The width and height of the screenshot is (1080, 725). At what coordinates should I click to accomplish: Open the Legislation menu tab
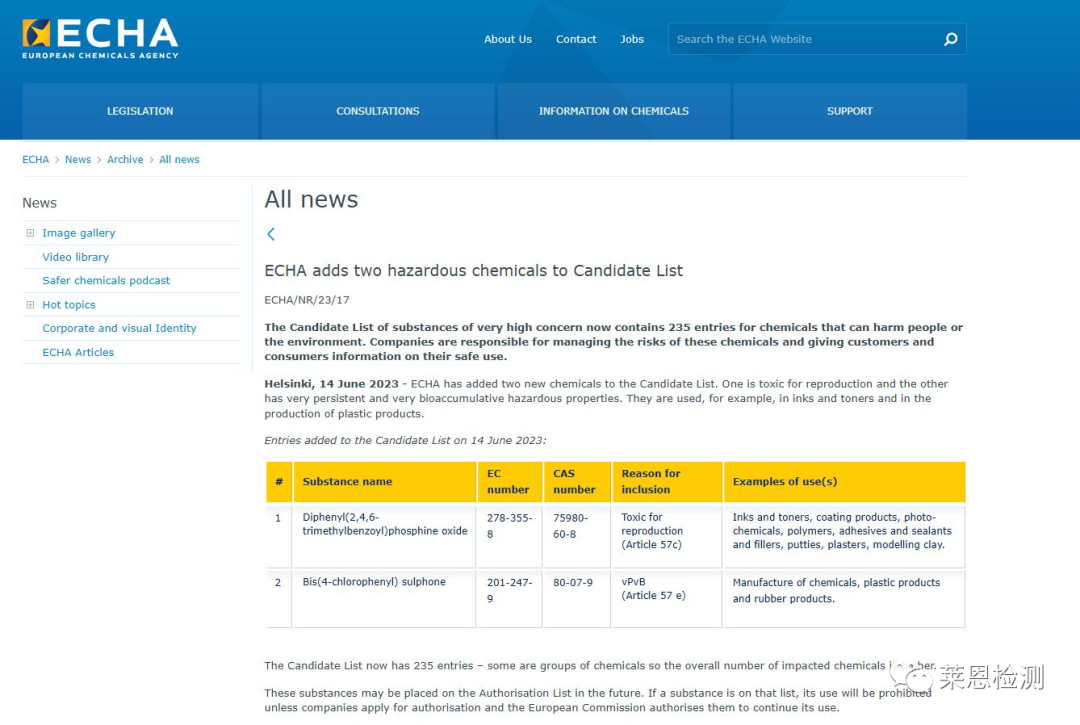coord(140,111)
